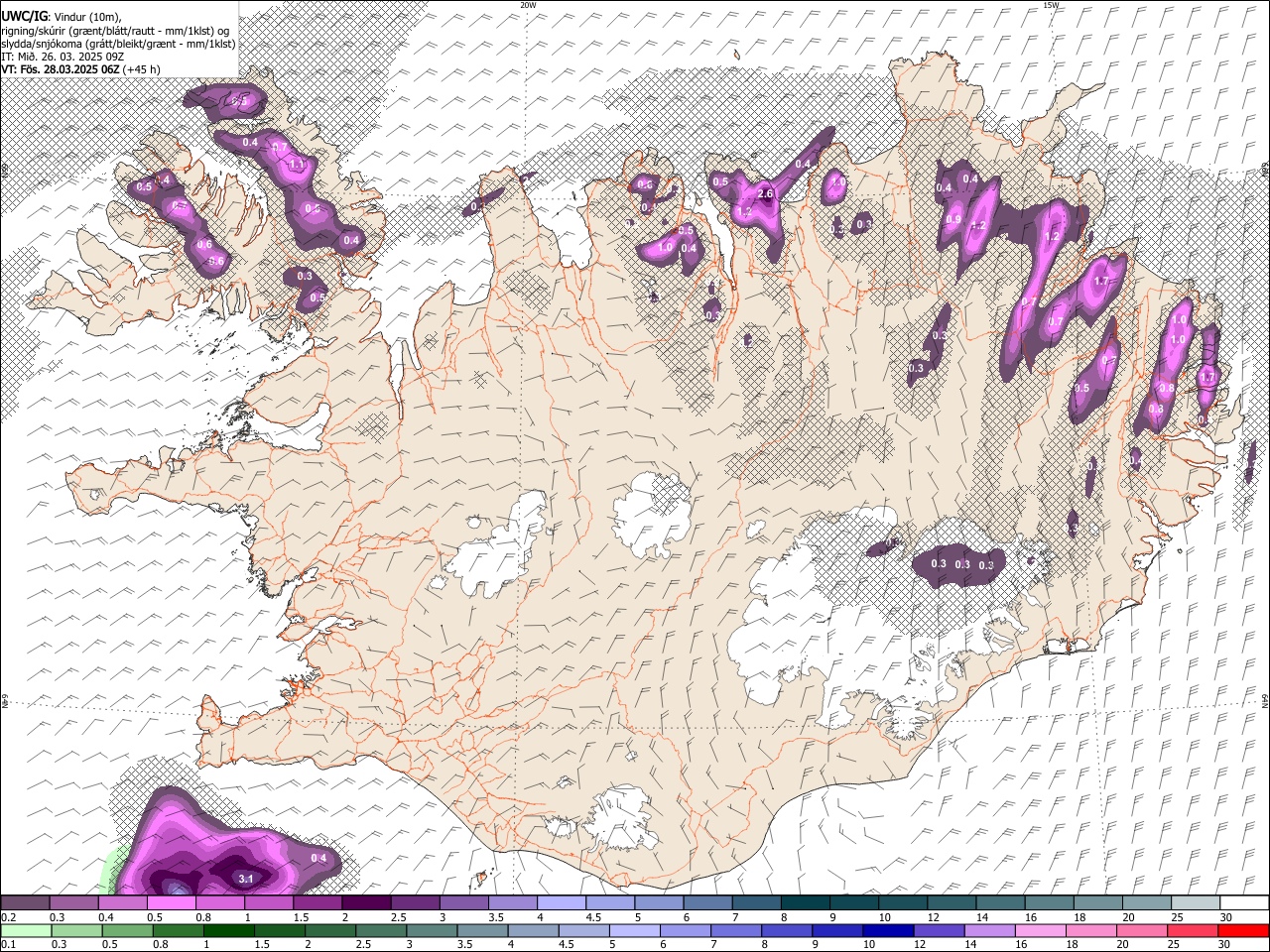This screenshot has width=1270, height=952.
Task: Pick the first top-row legend swatch at 0.2
Action: coord(26,903)
